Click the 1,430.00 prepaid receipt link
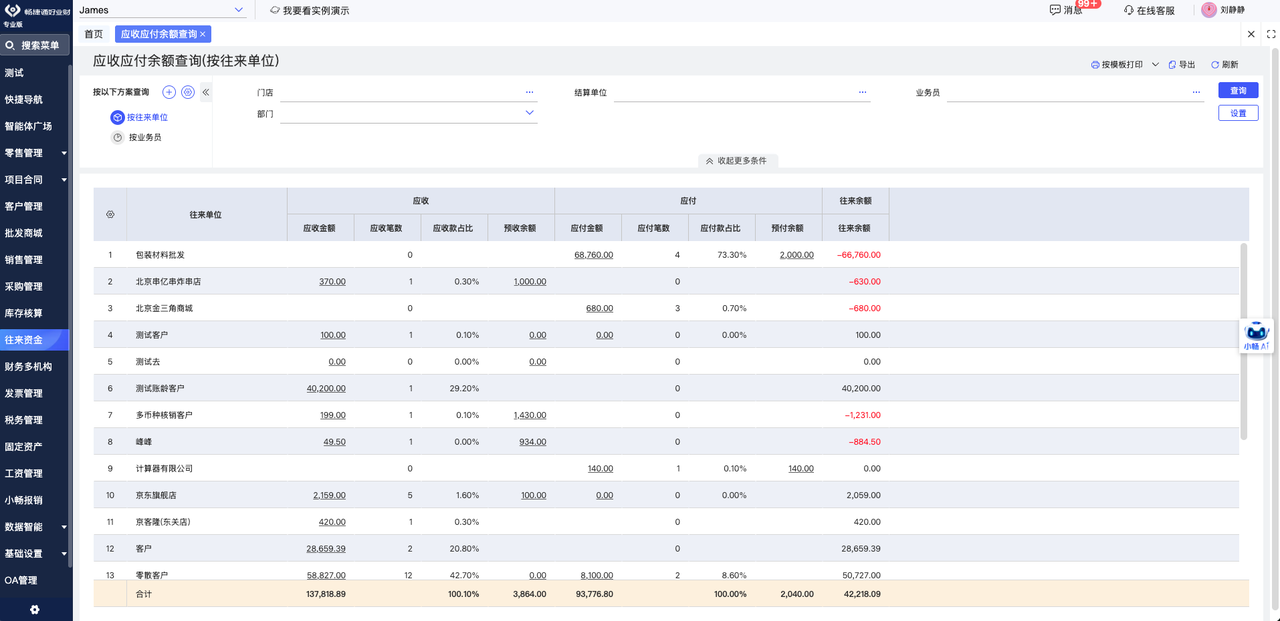Image resolution: width=1280 pixels, height=621 pixels. tap(530, 415)
